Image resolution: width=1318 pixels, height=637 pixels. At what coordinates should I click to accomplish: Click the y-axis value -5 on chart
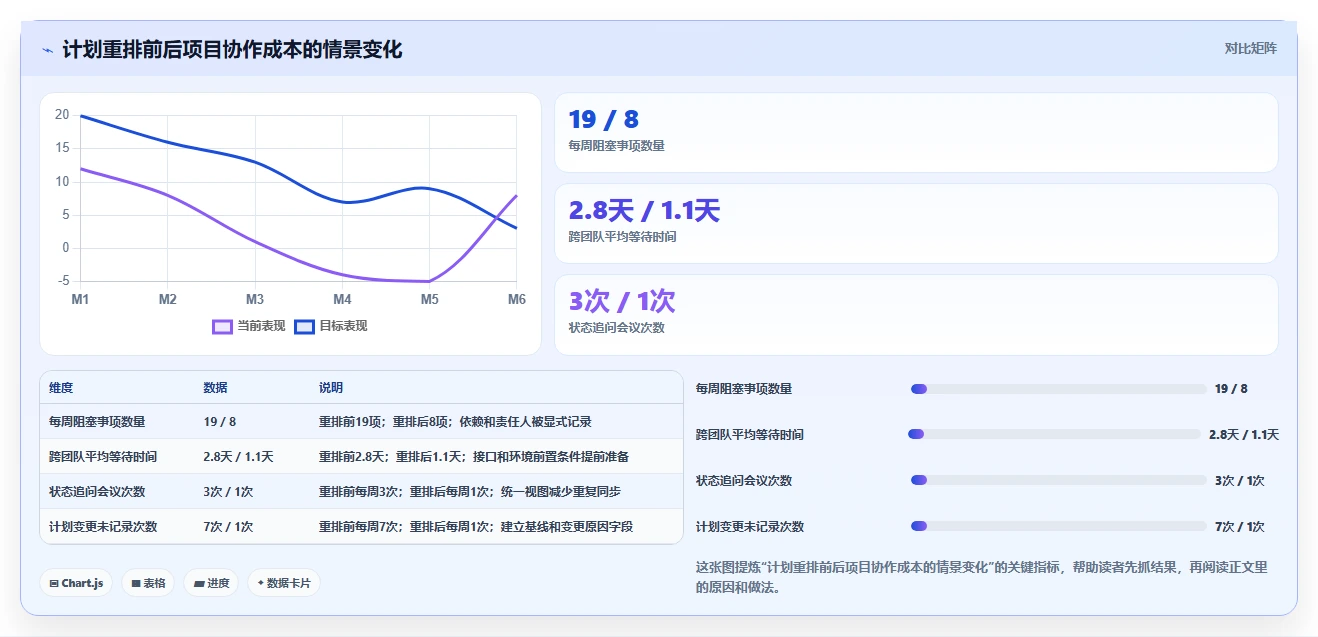tap(62, 281)
